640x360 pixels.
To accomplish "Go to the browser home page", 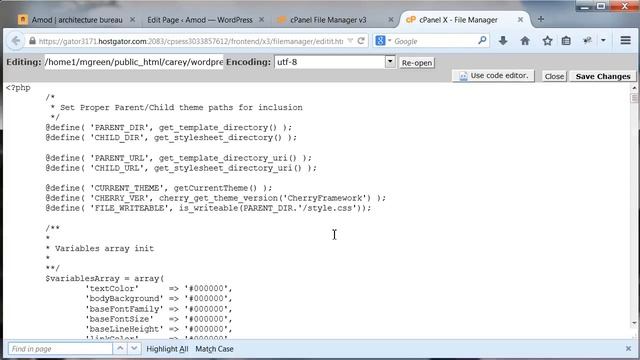I will coord(525,40).
